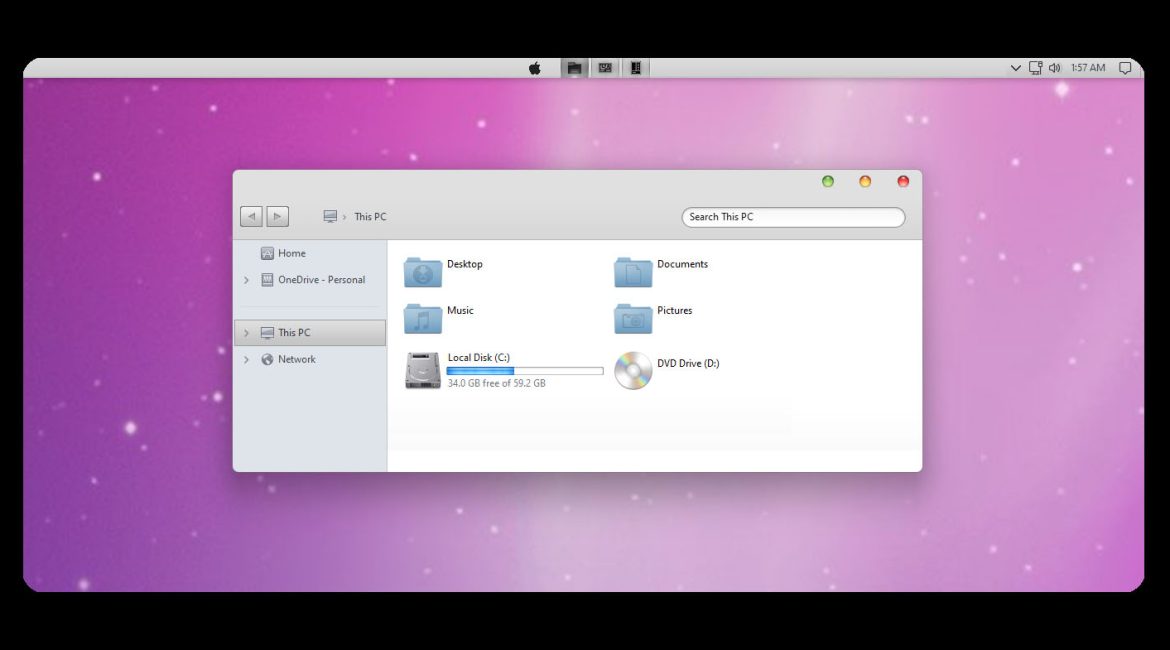Expand the Network node in sidebar
The height and width of the screenshot is (650, 1170).
[x=247, y=360]
